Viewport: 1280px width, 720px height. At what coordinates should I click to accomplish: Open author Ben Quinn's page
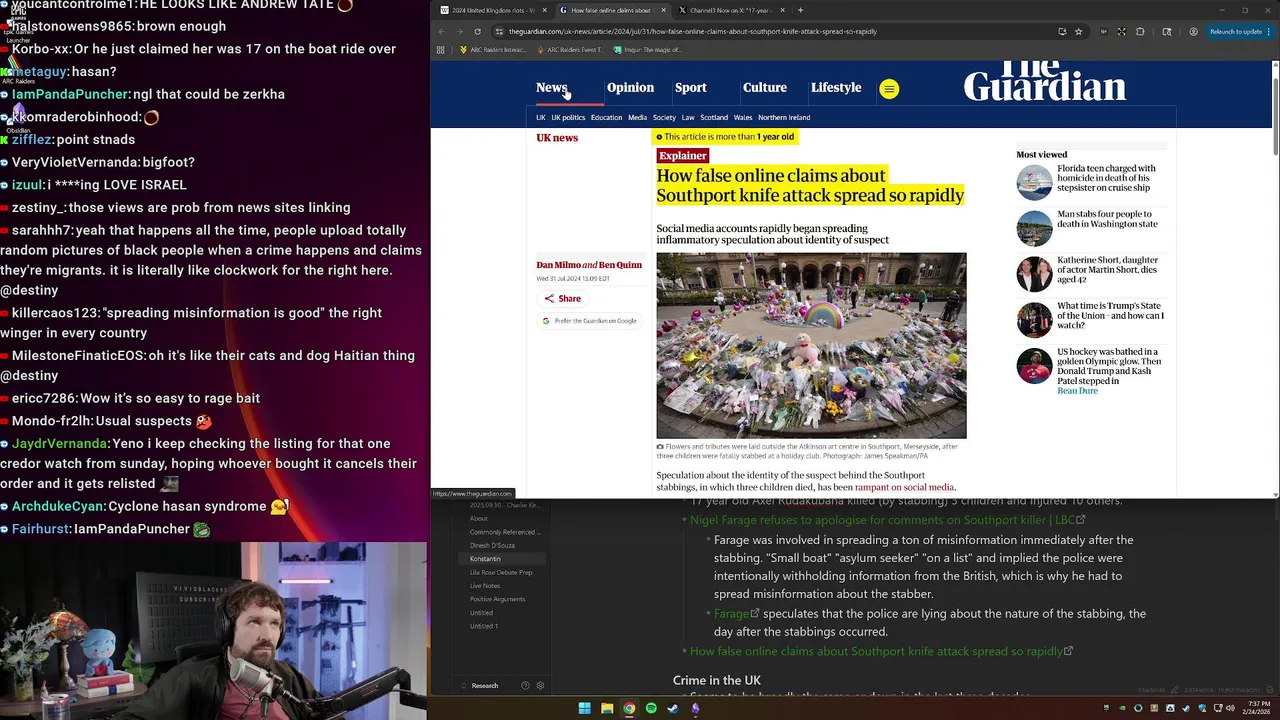(x=620, y=265)
